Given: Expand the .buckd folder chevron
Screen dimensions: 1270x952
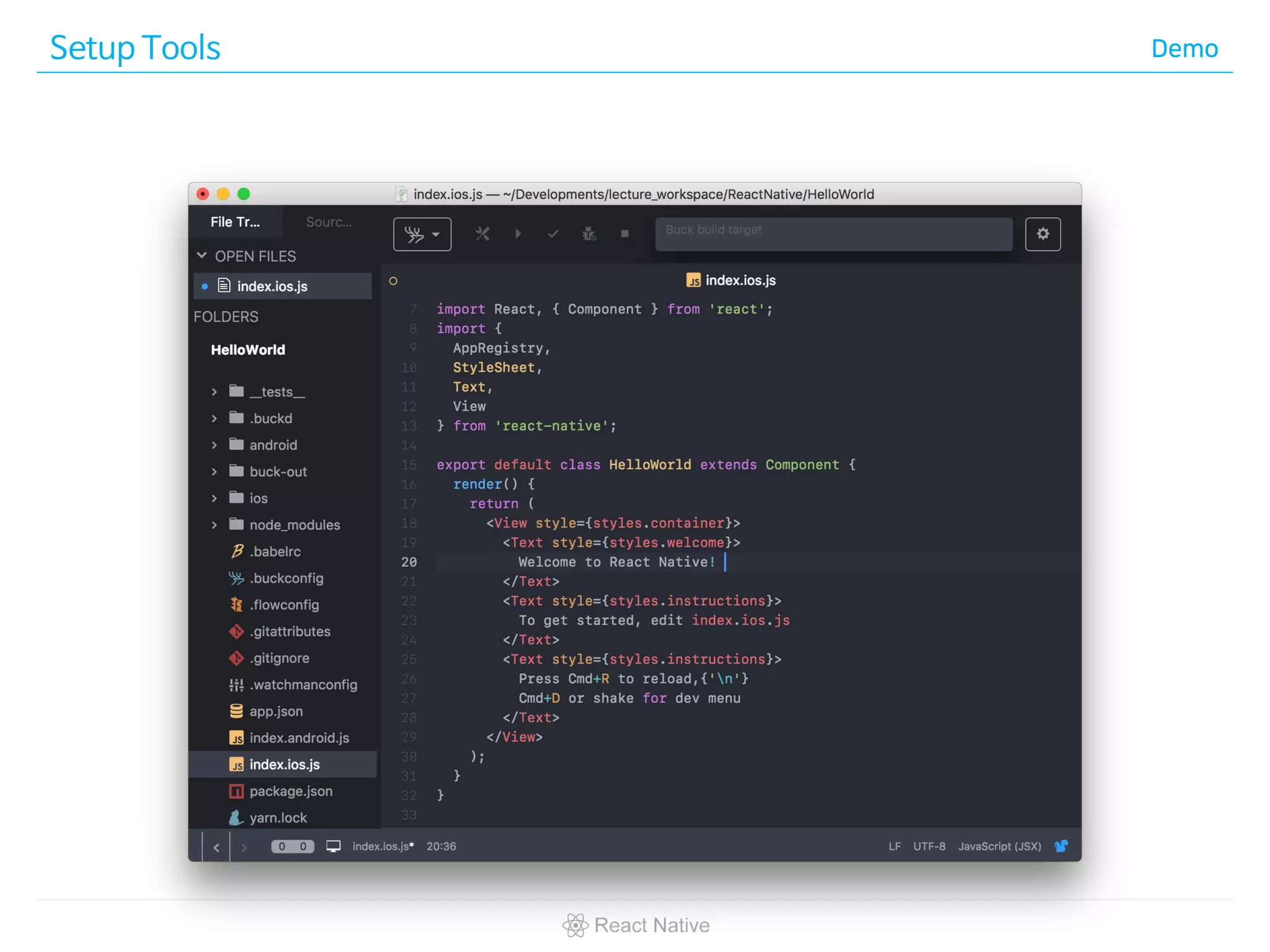Looking at the screenshot, I should pos(214,418).
